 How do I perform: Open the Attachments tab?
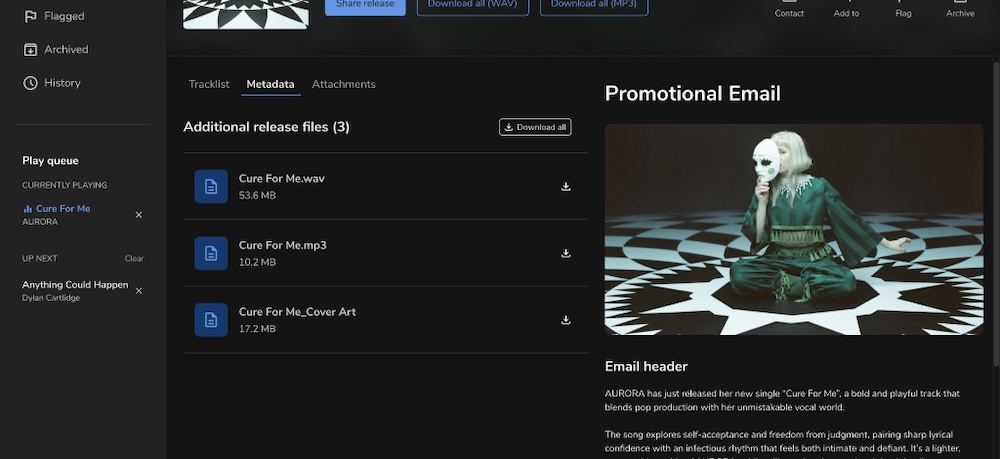click(x=344, y=84)
